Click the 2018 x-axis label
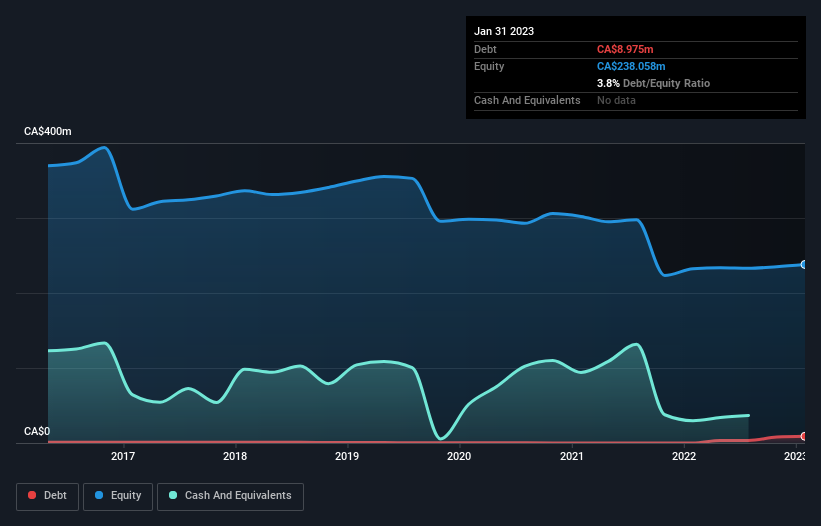The height and width of the screenshot is (526, 821). 235,456
